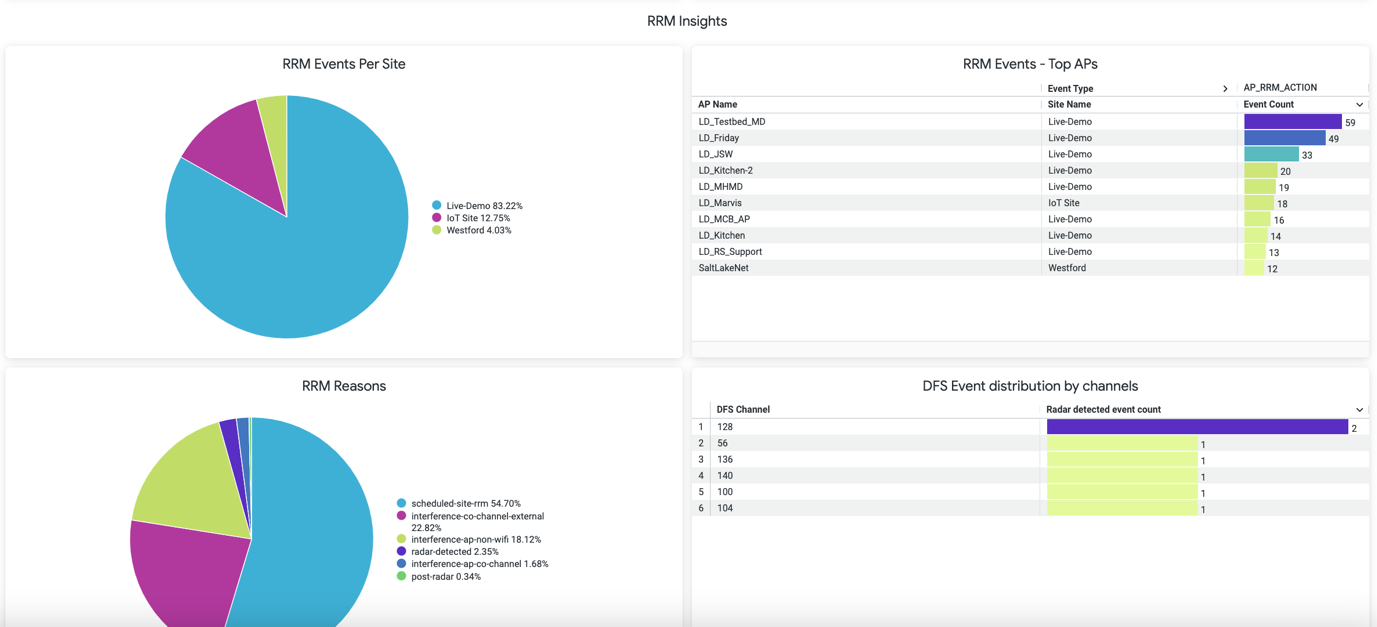Click the Westford legend color dot
This screenshot has width=1377, height=627.
tap(437, 230)
